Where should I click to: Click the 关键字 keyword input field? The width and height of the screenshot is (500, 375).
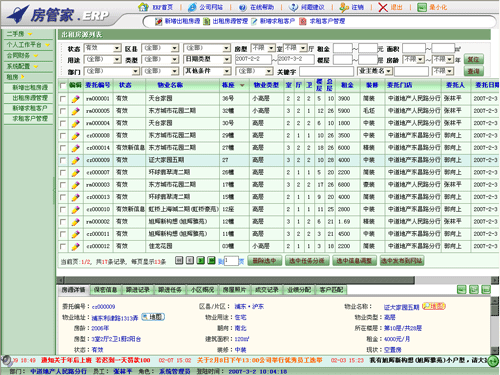point(326,71)
